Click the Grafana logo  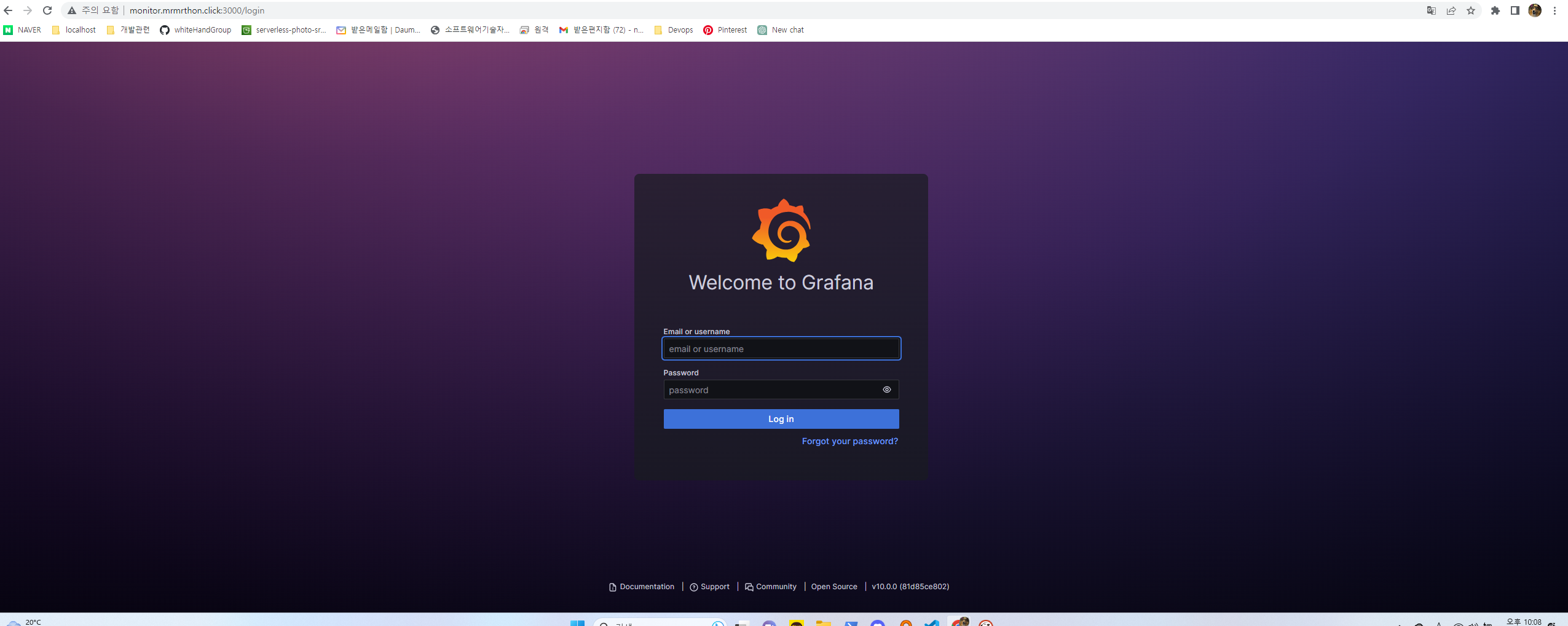[x=781, y=230]
